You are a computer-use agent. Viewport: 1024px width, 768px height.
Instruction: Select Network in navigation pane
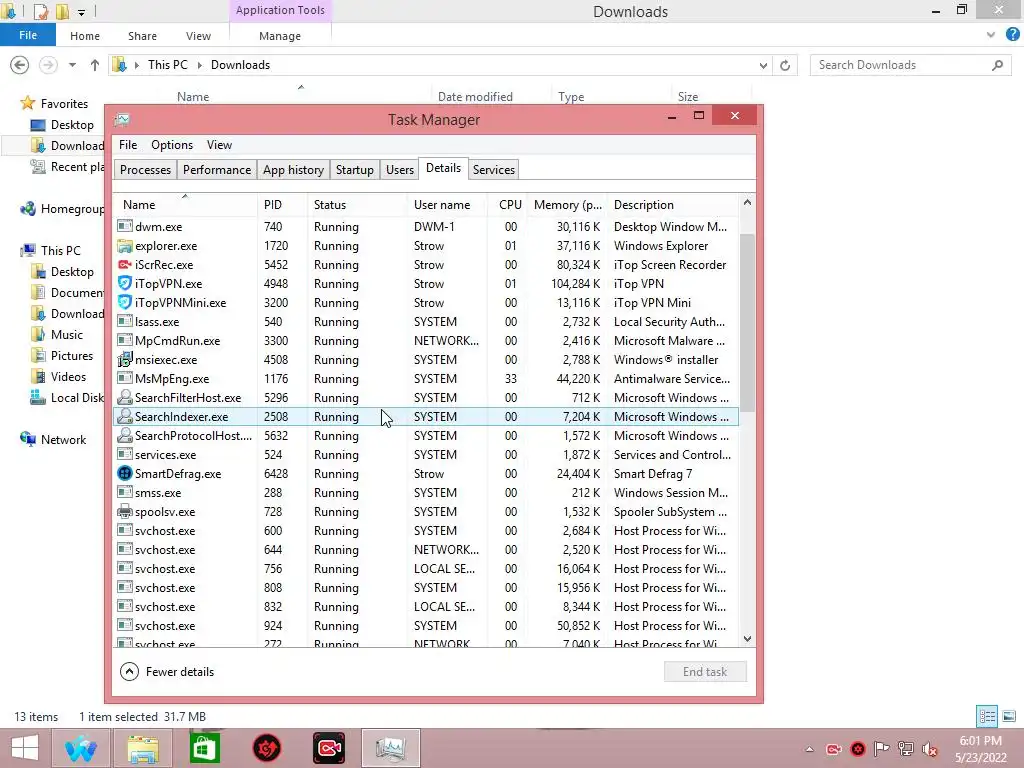[53, 440]
